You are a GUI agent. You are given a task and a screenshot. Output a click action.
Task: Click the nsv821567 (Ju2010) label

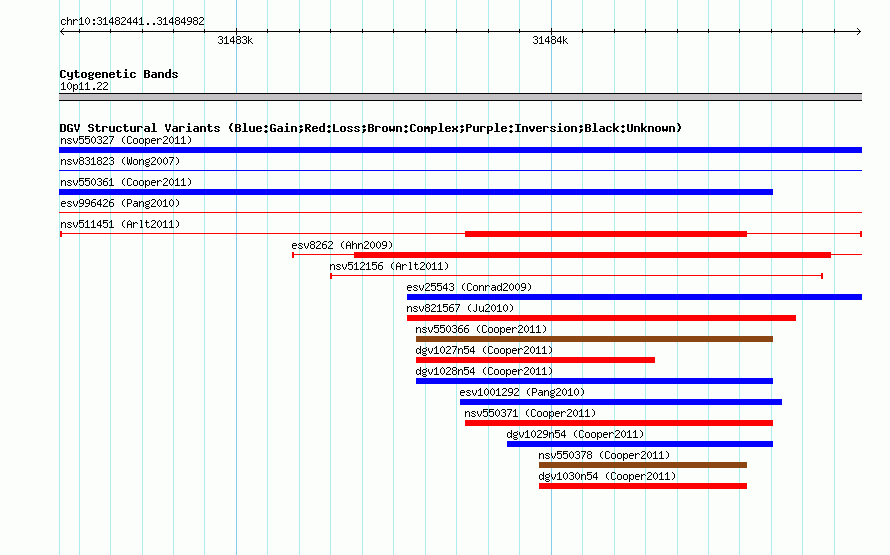pyautogui.click(x=460, y=308)
